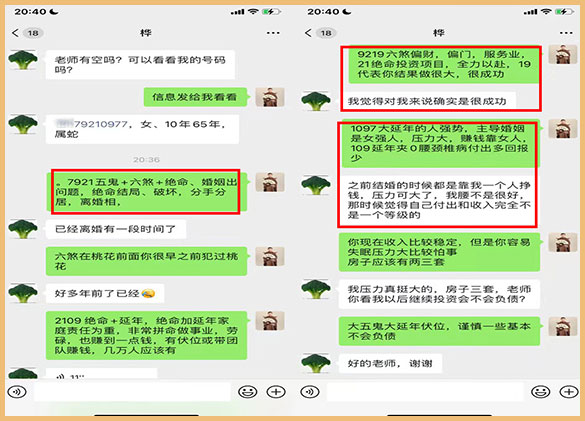The image size is (585, 421).
Task: Open the three-dot menu in right chat
Action: tap(566, 33)
